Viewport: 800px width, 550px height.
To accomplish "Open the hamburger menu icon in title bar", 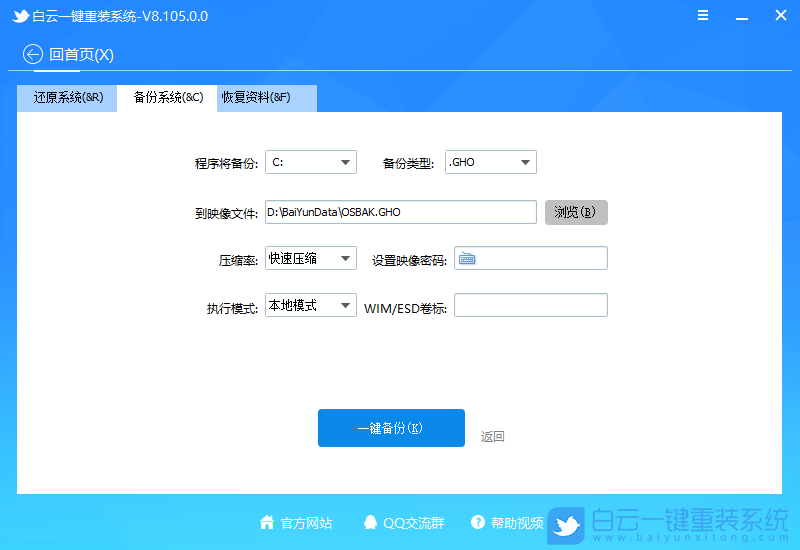I will 703,15.
